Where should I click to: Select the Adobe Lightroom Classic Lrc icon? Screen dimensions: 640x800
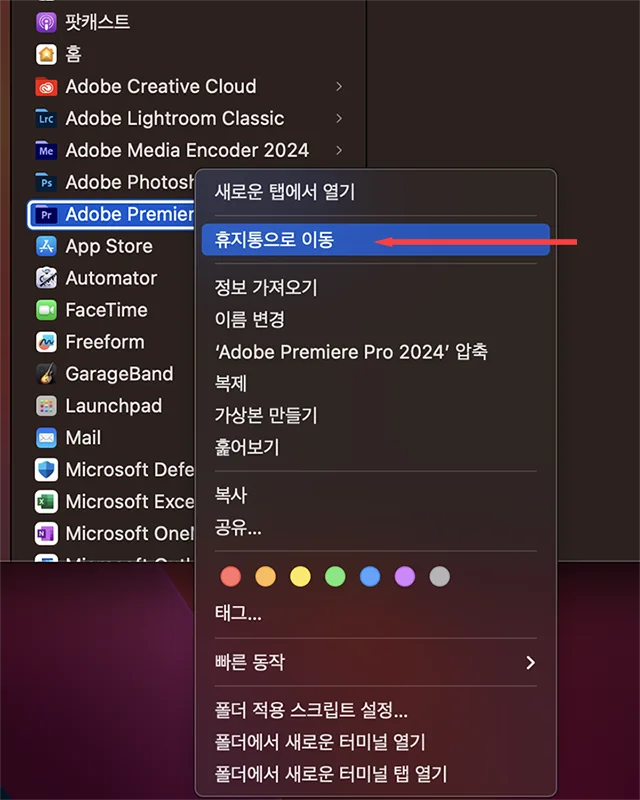click(46, 118)
